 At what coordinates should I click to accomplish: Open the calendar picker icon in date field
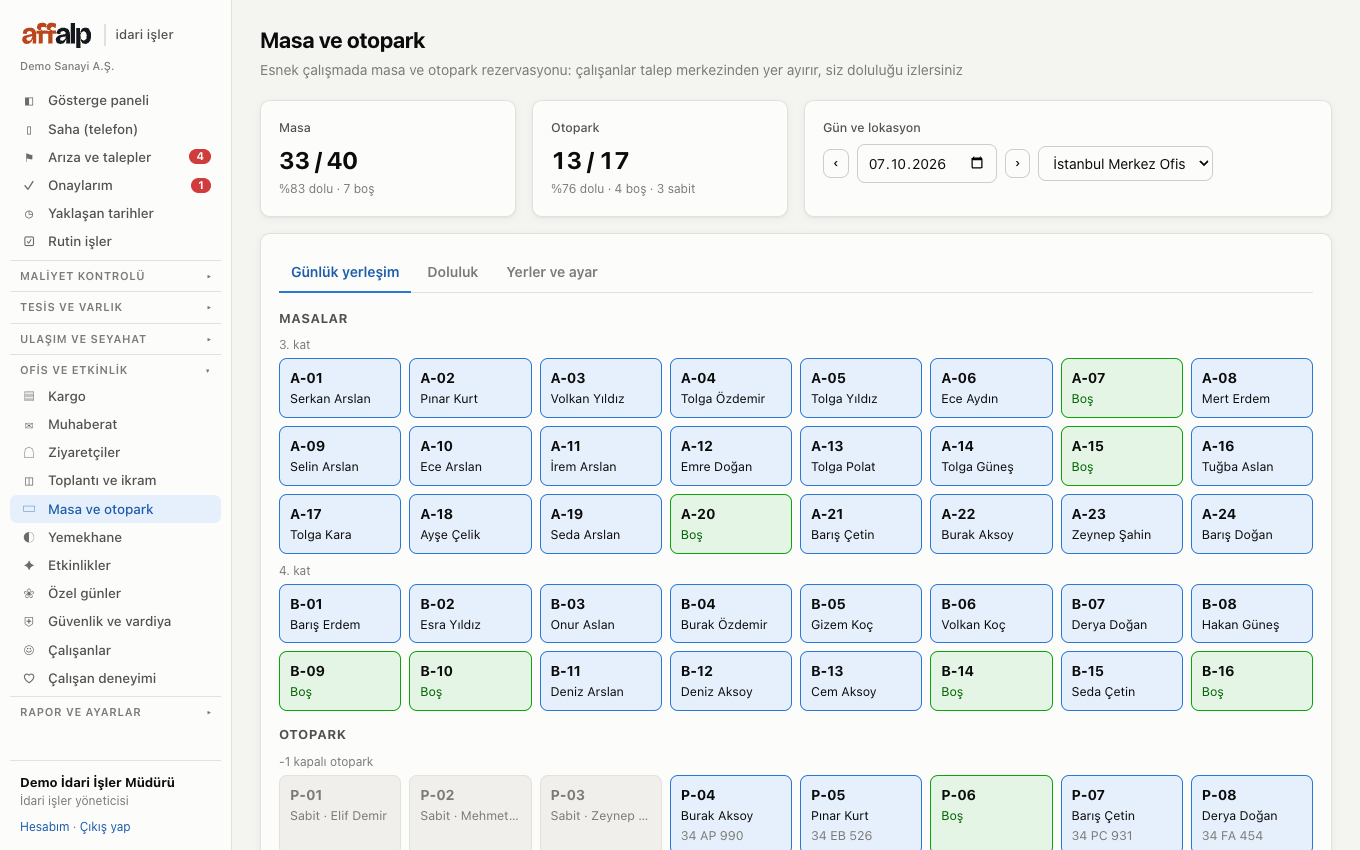[x=977, y=164]
